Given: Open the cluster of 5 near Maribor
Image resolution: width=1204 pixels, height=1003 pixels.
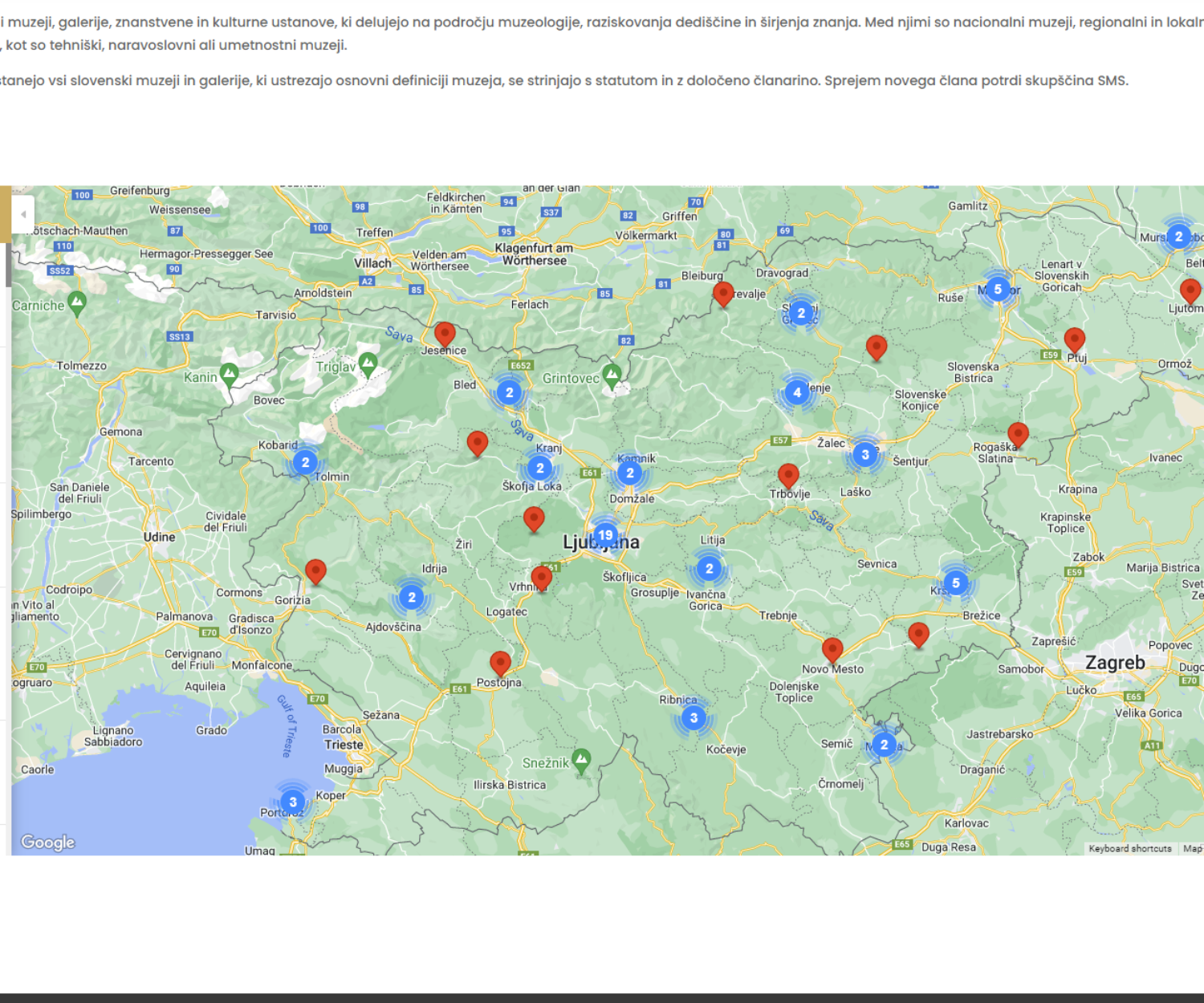Looking at the screenshot, I should [998, 290].
